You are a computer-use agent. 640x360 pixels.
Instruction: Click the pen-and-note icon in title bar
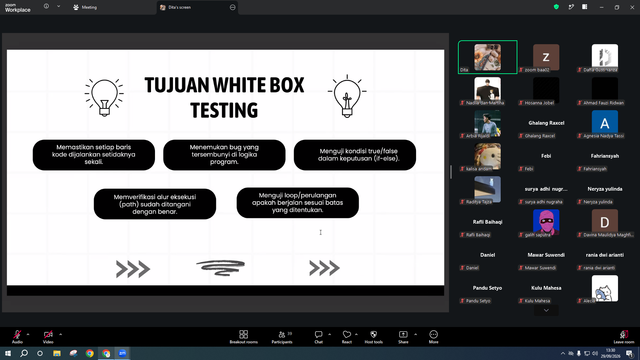(x=571, y=7)
